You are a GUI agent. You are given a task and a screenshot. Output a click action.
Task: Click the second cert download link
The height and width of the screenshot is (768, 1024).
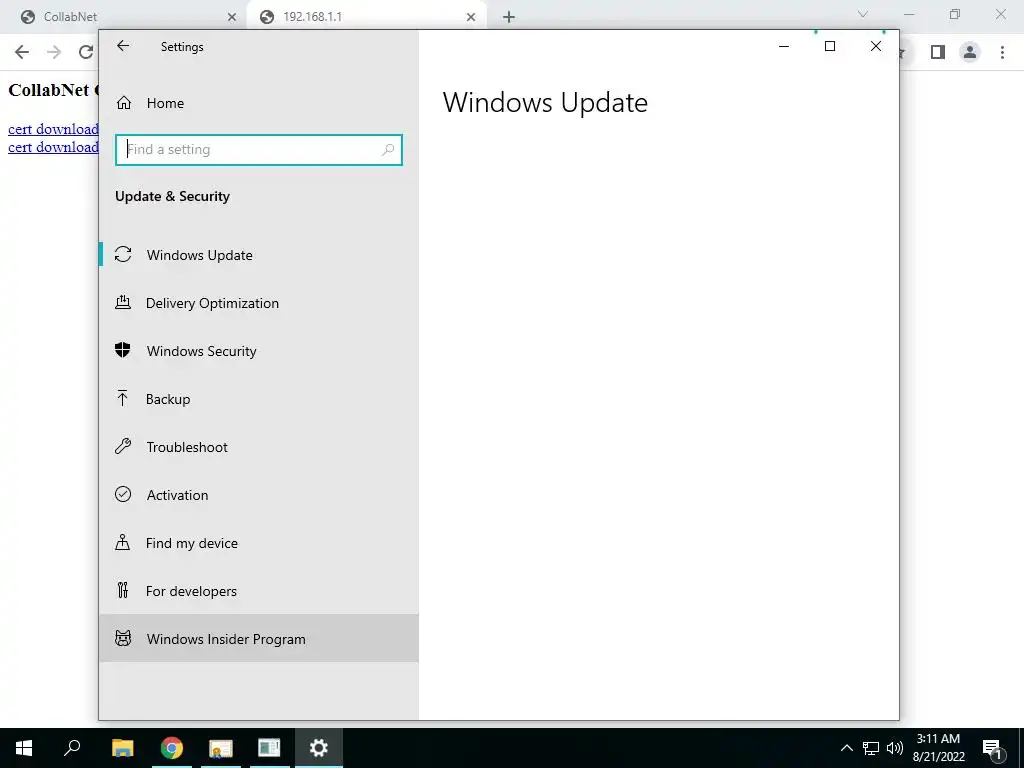(53, 147)
